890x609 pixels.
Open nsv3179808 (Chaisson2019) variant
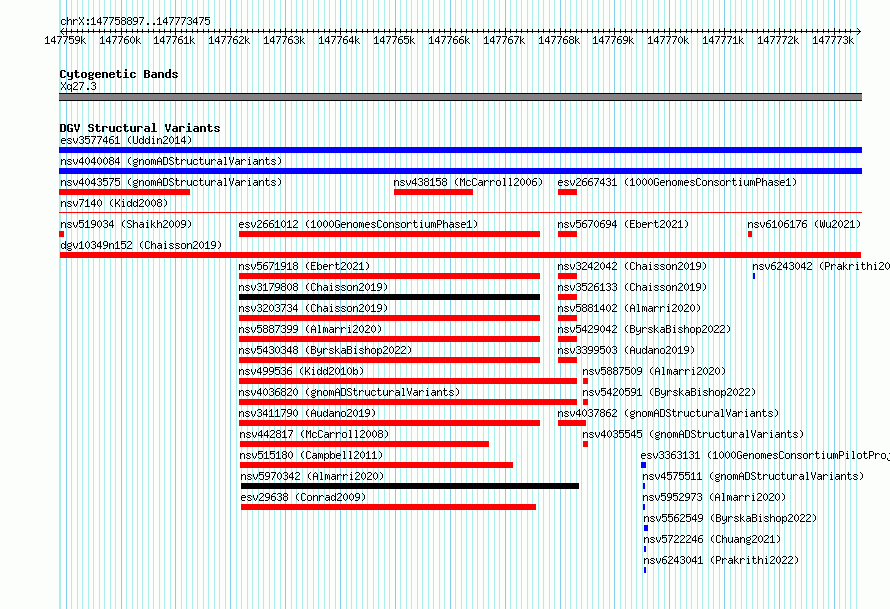(x=313, y=287)
